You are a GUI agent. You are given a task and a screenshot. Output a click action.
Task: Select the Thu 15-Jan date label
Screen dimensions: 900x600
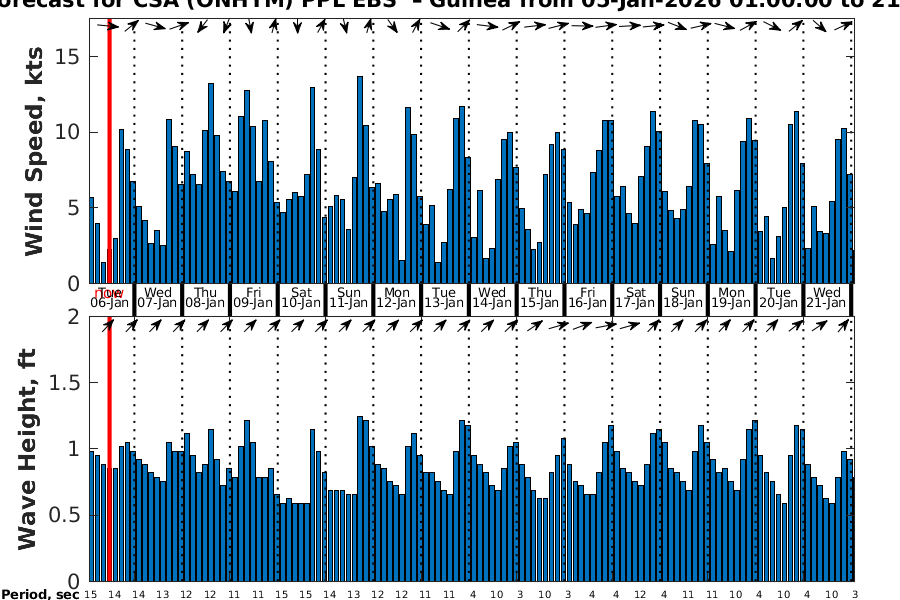[540, 298]
